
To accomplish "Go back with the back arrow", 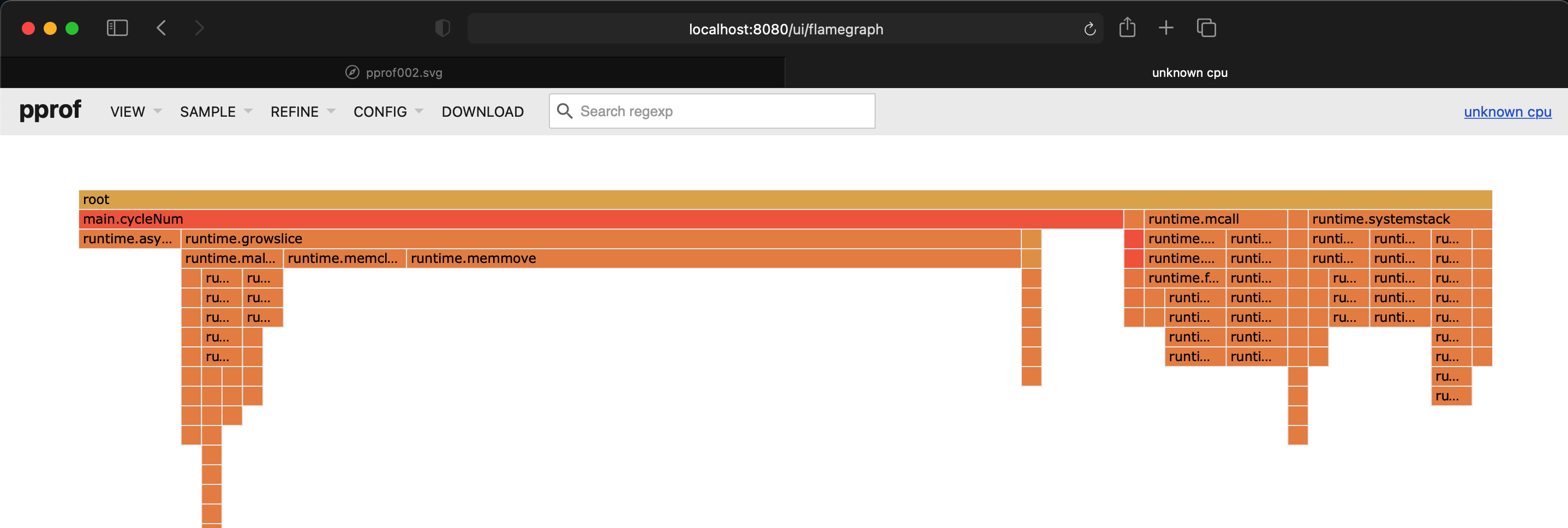I will tap(161, 28).
